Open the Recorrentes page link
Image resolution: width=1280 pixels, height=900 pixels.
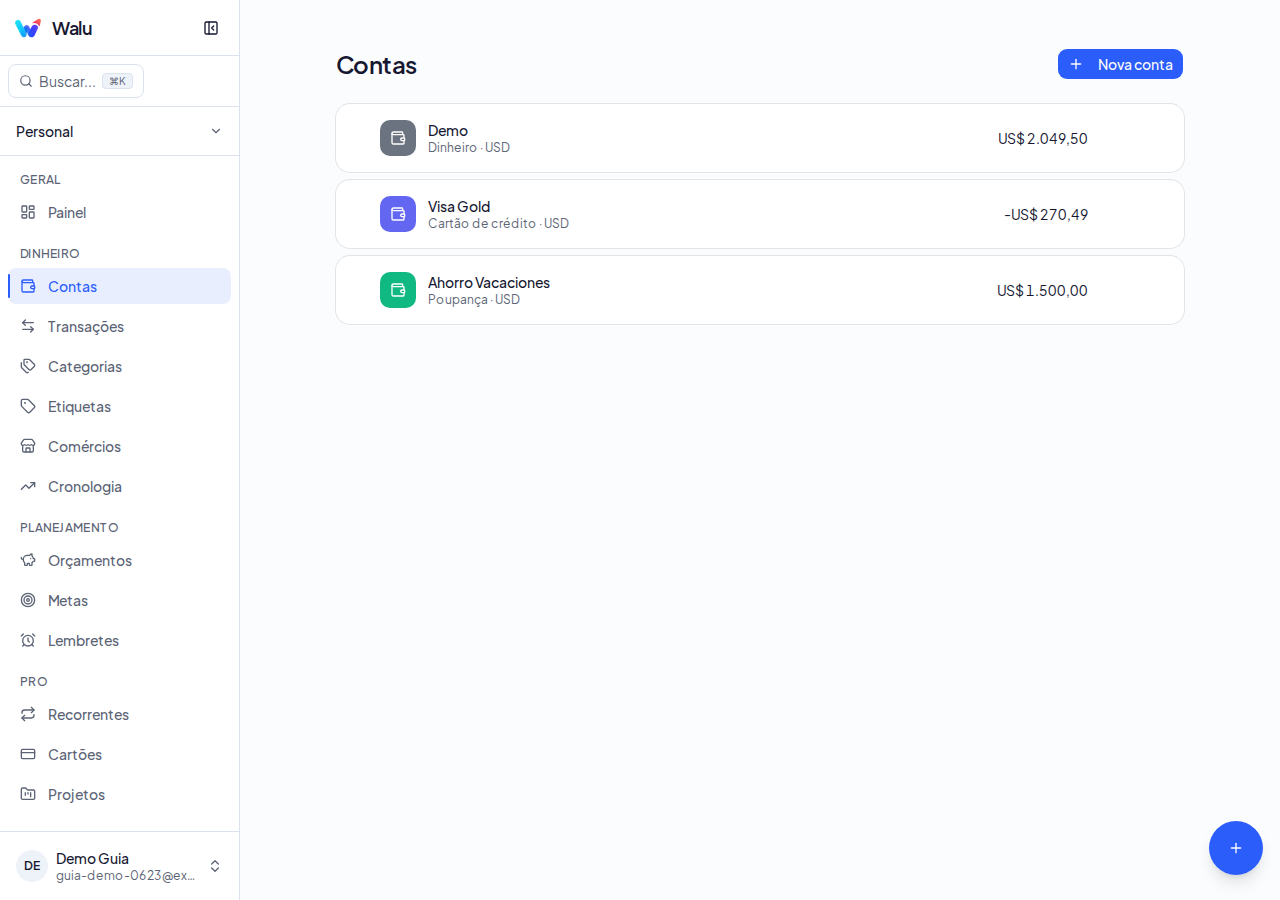(x=119, y=714)
